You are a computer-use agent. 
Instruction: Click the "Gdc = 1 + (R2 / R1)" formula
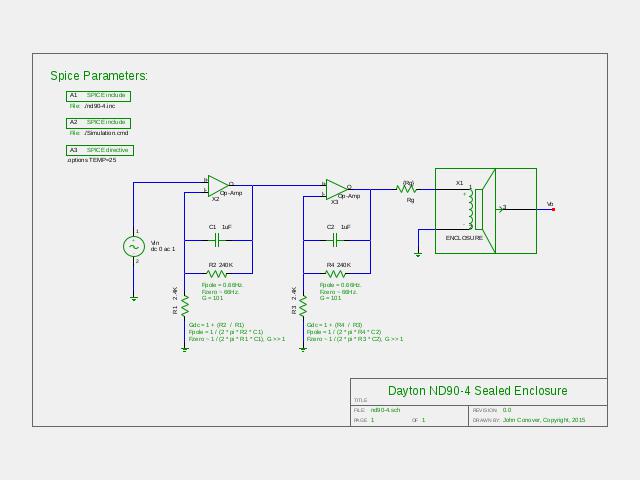[216, 325]
